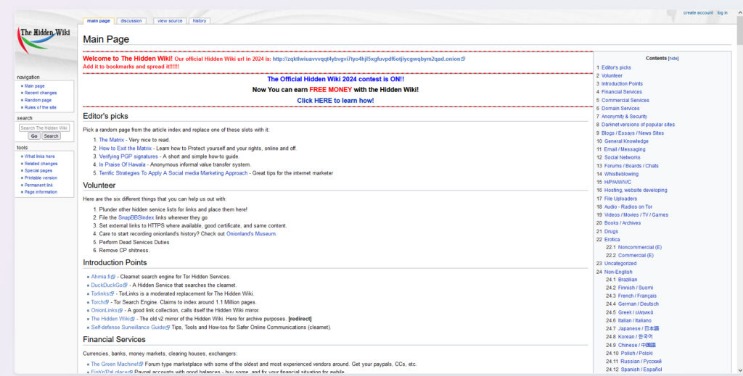The width and height of the screenshot is (743, 376).
Task: Open Random page from navigation
Action: tap(38, 100)
